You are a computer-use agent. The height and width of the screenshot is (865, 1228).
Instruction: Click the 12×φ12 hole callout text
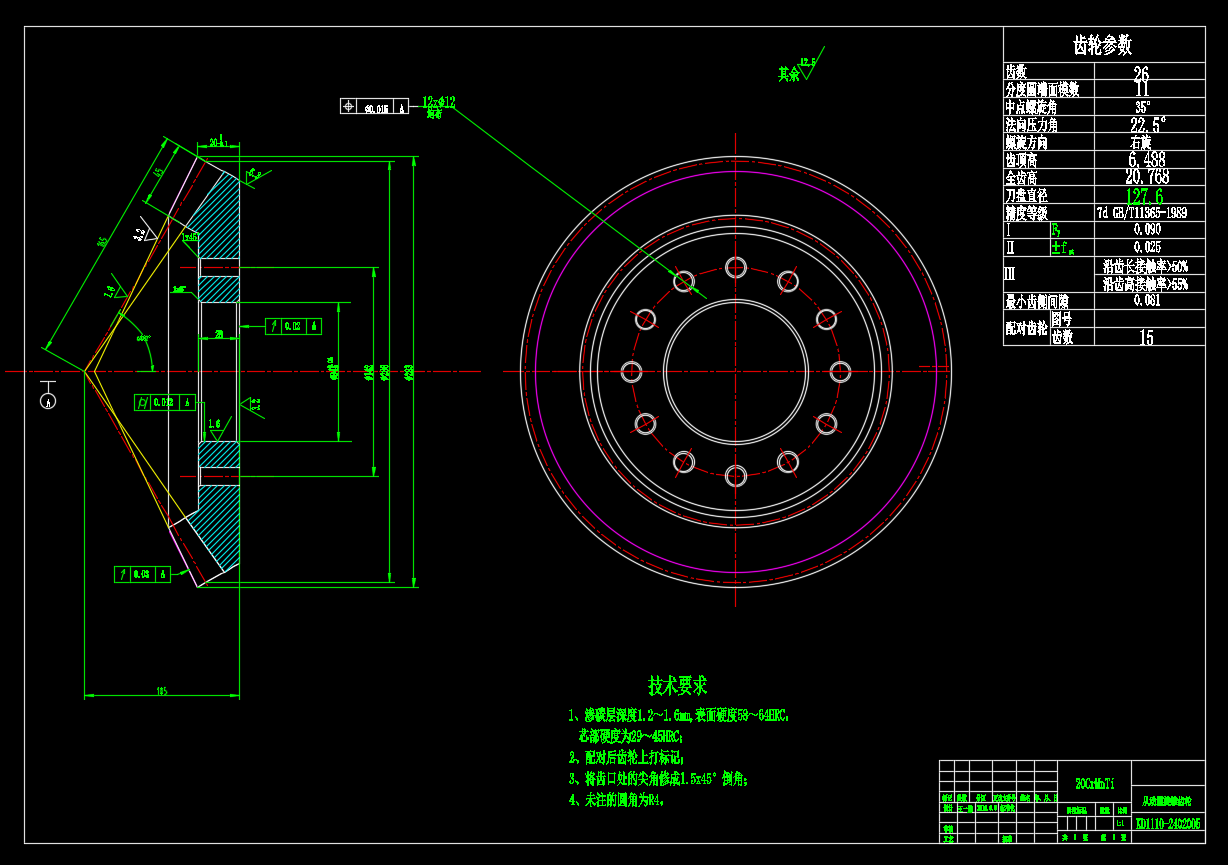438,103
